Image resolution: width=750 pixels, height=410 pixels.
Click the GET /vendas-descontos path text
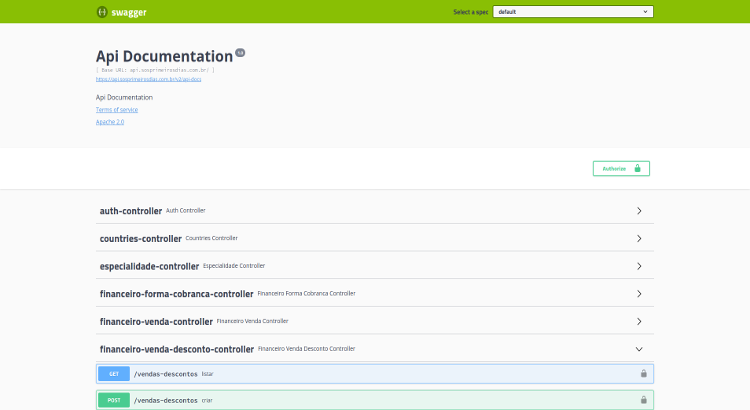[165, 374]
